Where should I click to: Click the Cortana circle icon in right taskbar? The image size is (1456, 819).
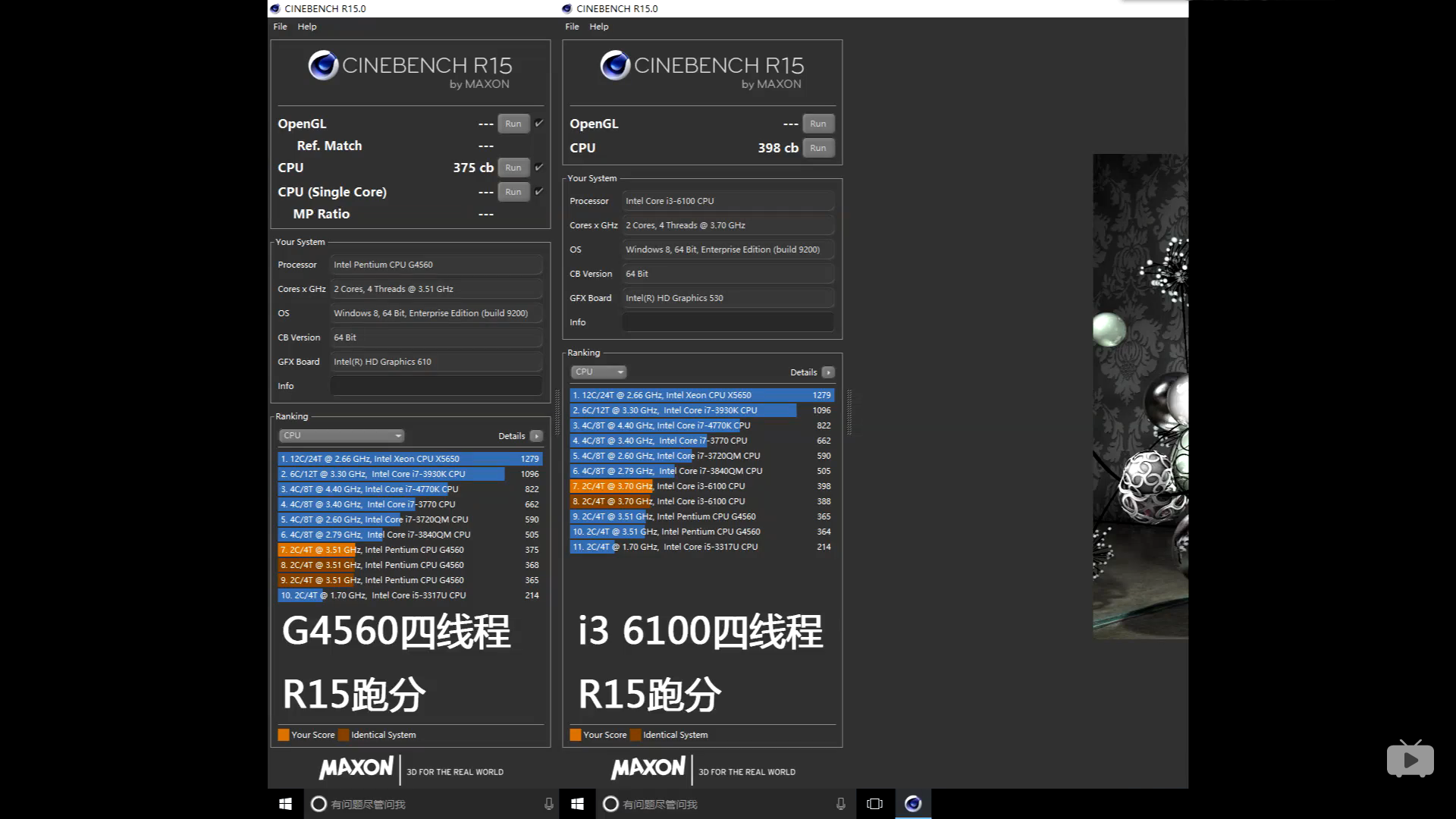click(610, 804)
